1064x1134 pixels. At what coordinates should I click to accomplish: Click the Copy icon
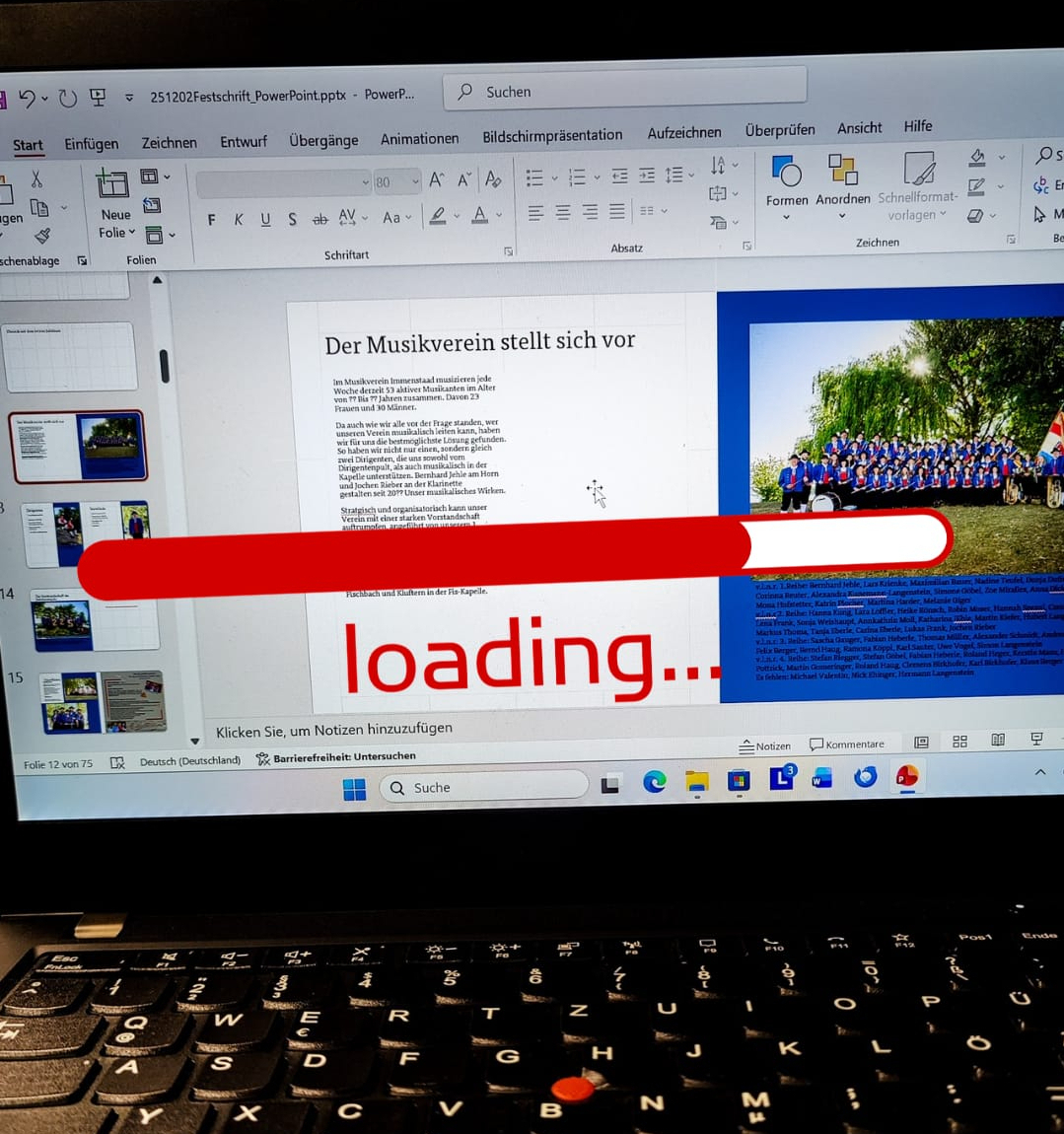click(39, 208)
